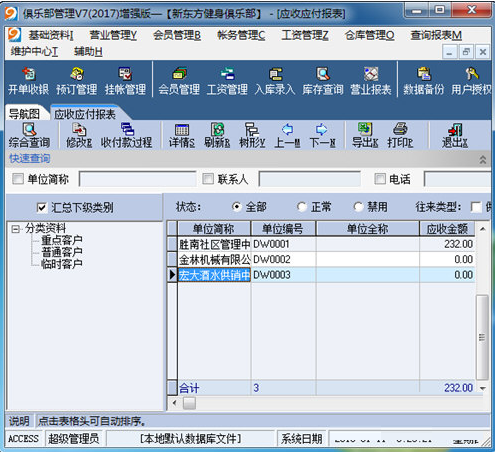Open 工资管理 toolbar icon
Image resolution: width=495 pixels, height=452 pixels.
coord(227,81)
